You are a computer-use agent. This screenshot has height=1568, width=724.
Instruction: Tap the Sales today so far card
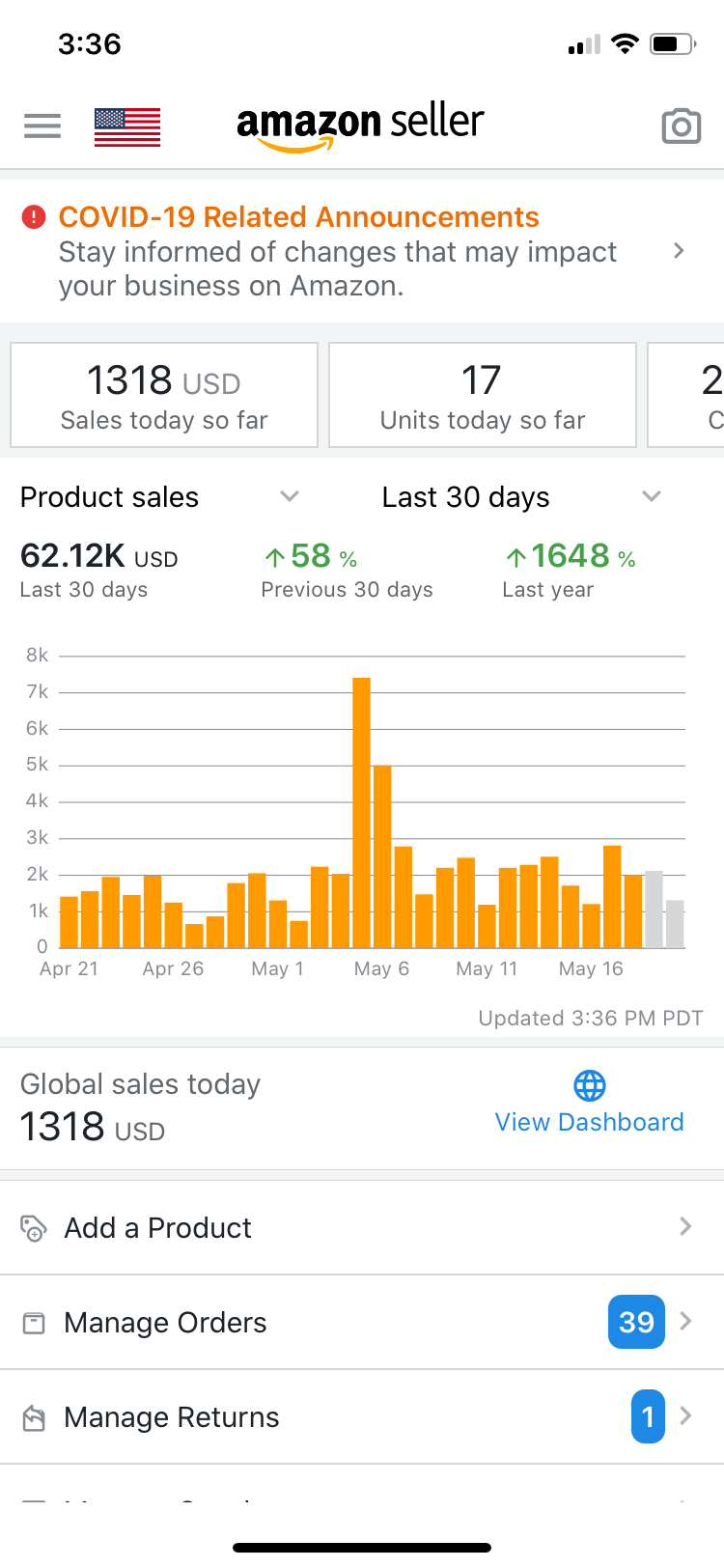(x=164, y=396)
